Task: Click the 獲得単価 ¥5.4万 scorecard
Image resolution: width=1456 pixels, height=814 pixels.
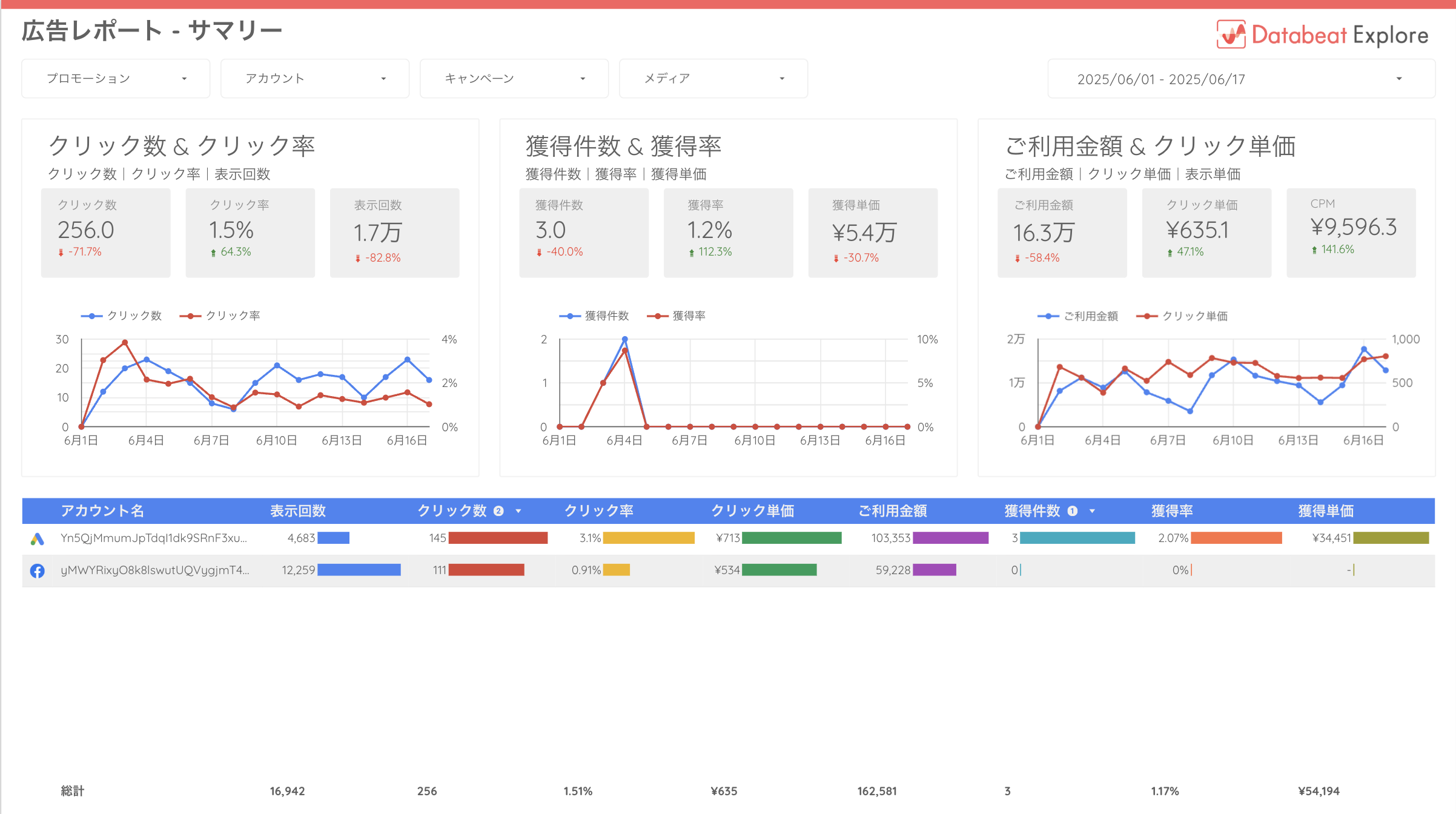Action: [x=873, y=233]
